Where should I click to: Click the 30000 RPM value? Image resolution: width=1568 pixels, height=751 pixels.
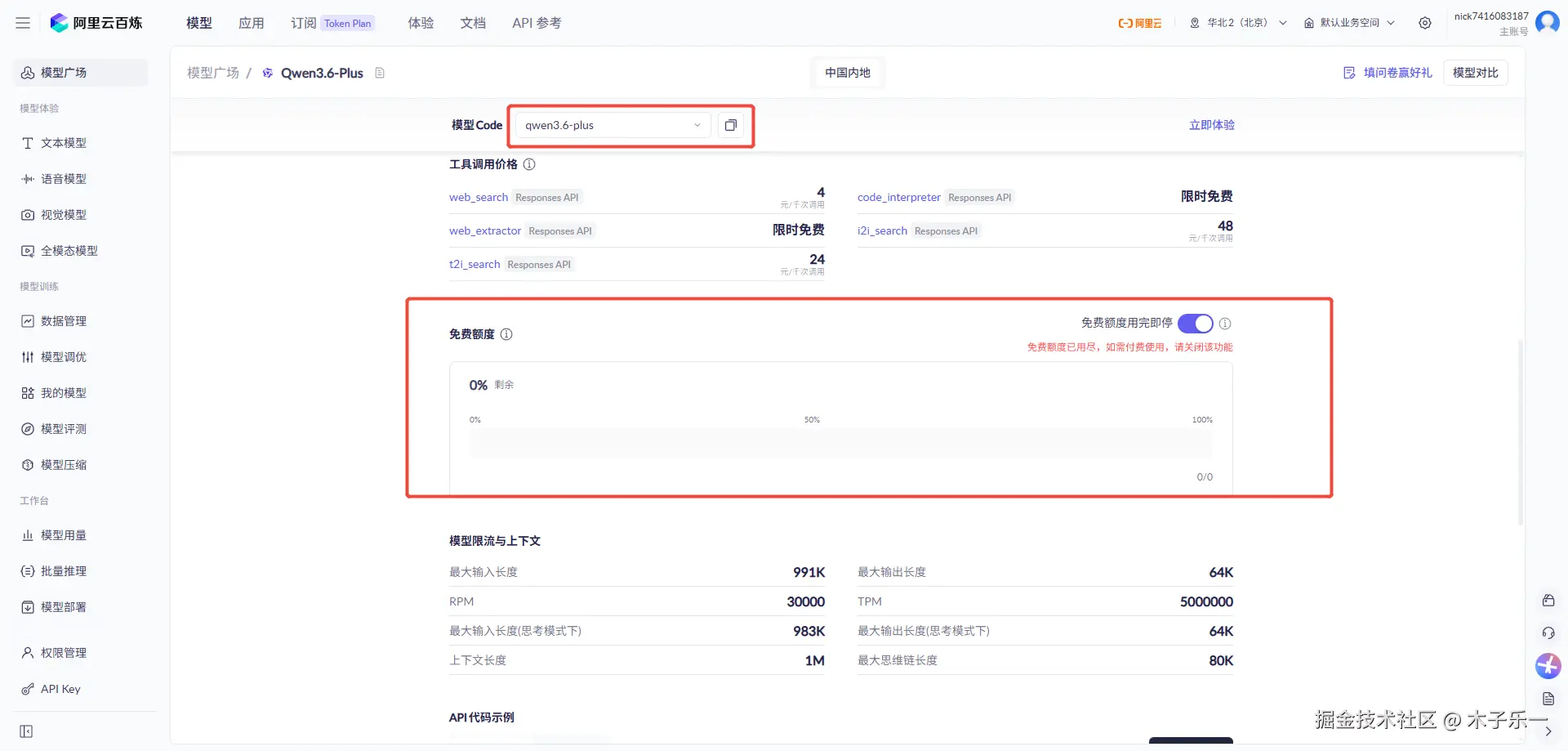(x=806, y=601)
